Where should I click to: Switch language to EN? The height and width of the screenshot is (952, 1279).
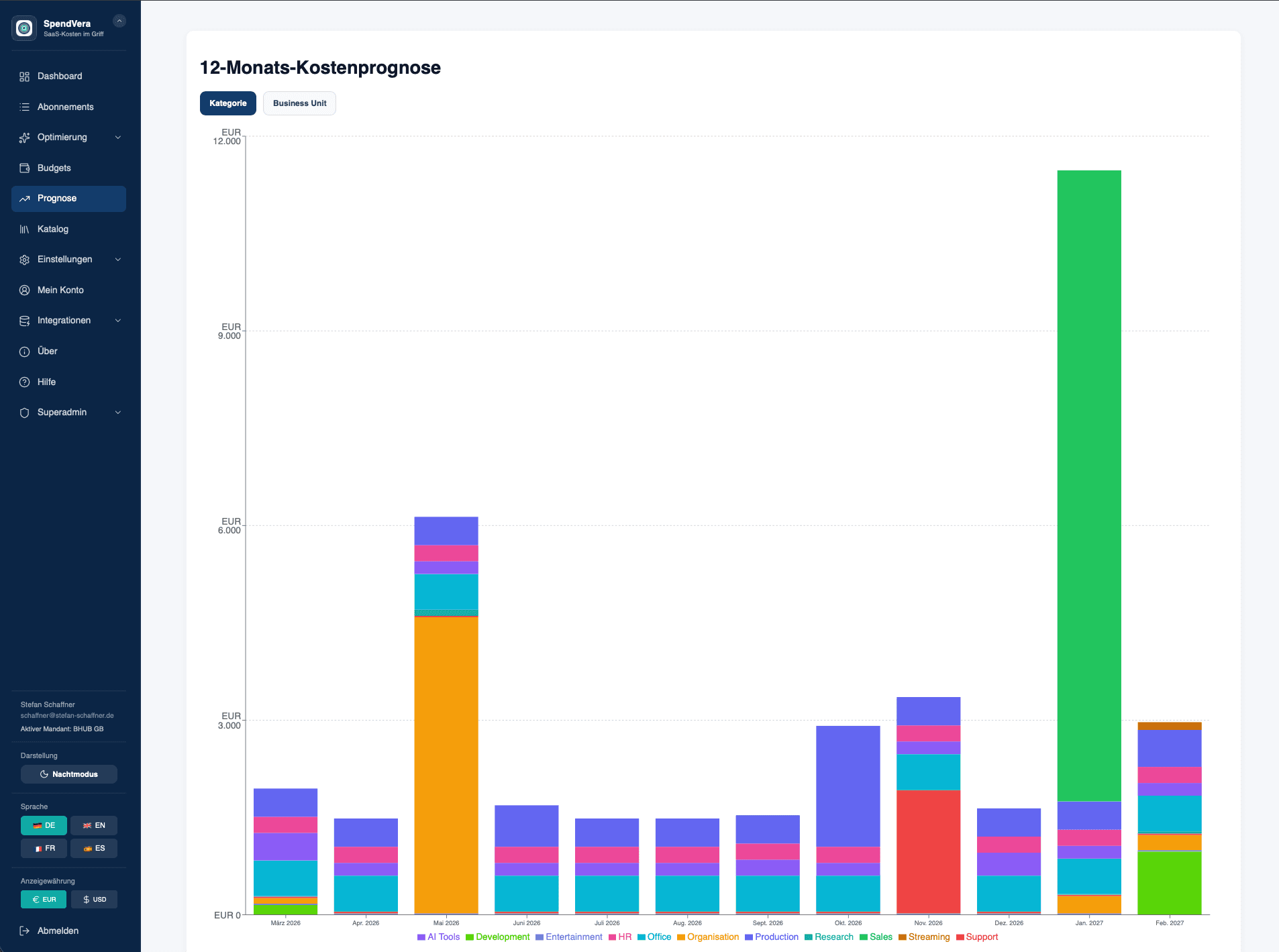[94, 826]
